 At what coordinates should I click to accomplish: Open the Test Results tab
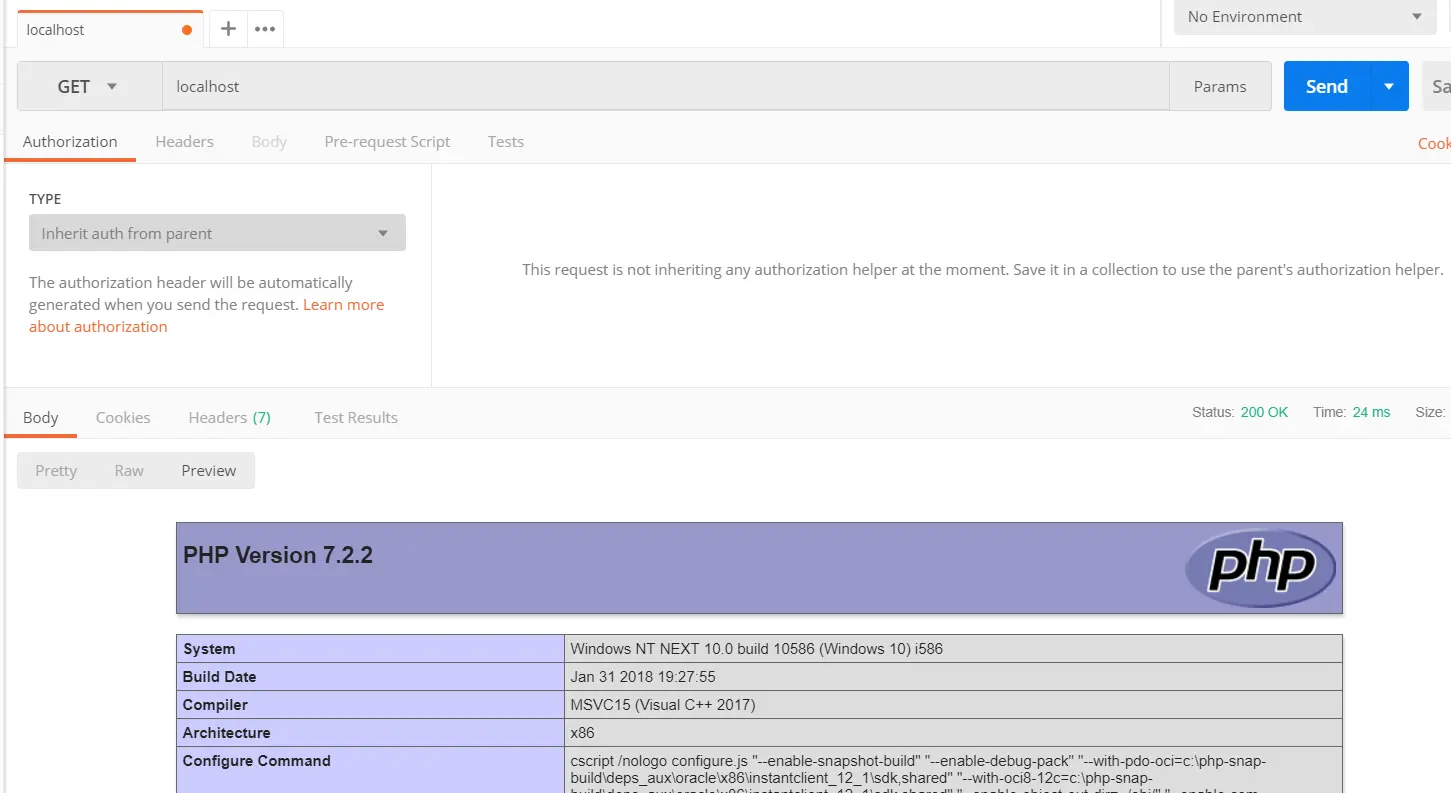click(356, 417)
